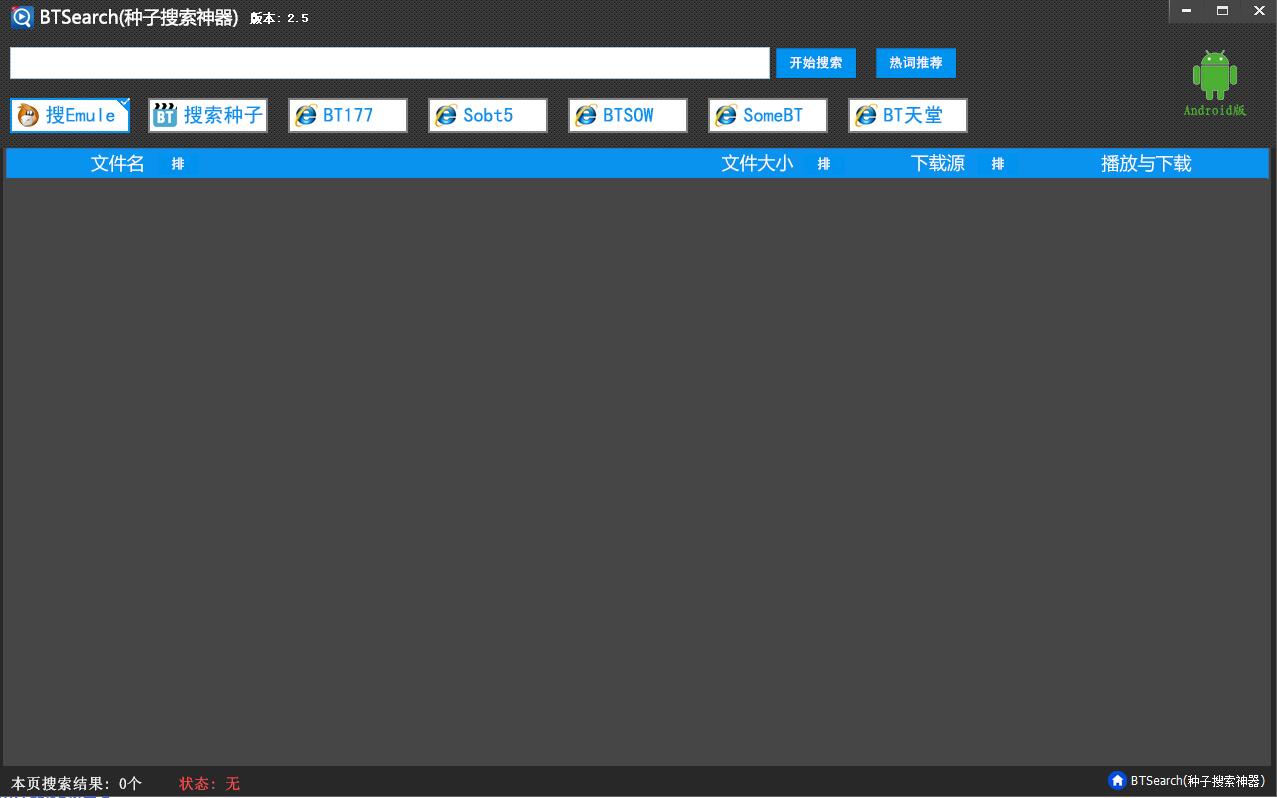
Task: Toggle sorting by 文件名 with the 排 button
Action: (x=179, y=164)
